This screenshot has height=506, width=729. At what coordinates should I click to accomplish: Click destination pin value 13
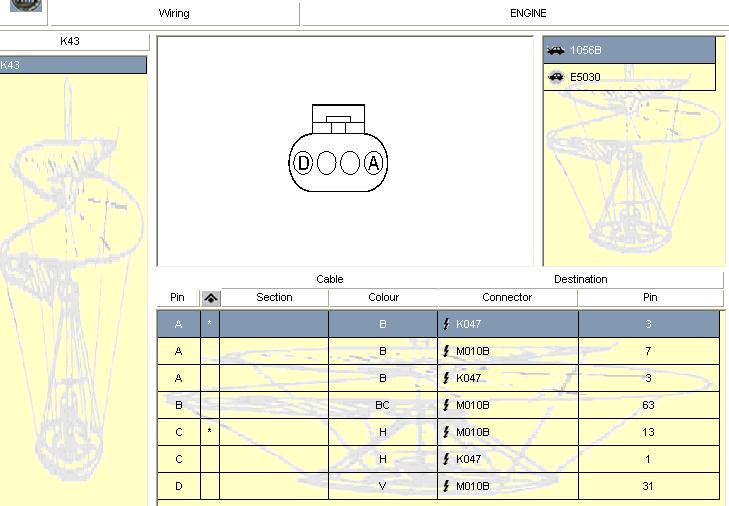pyautogui.click(x=648, y=432)
